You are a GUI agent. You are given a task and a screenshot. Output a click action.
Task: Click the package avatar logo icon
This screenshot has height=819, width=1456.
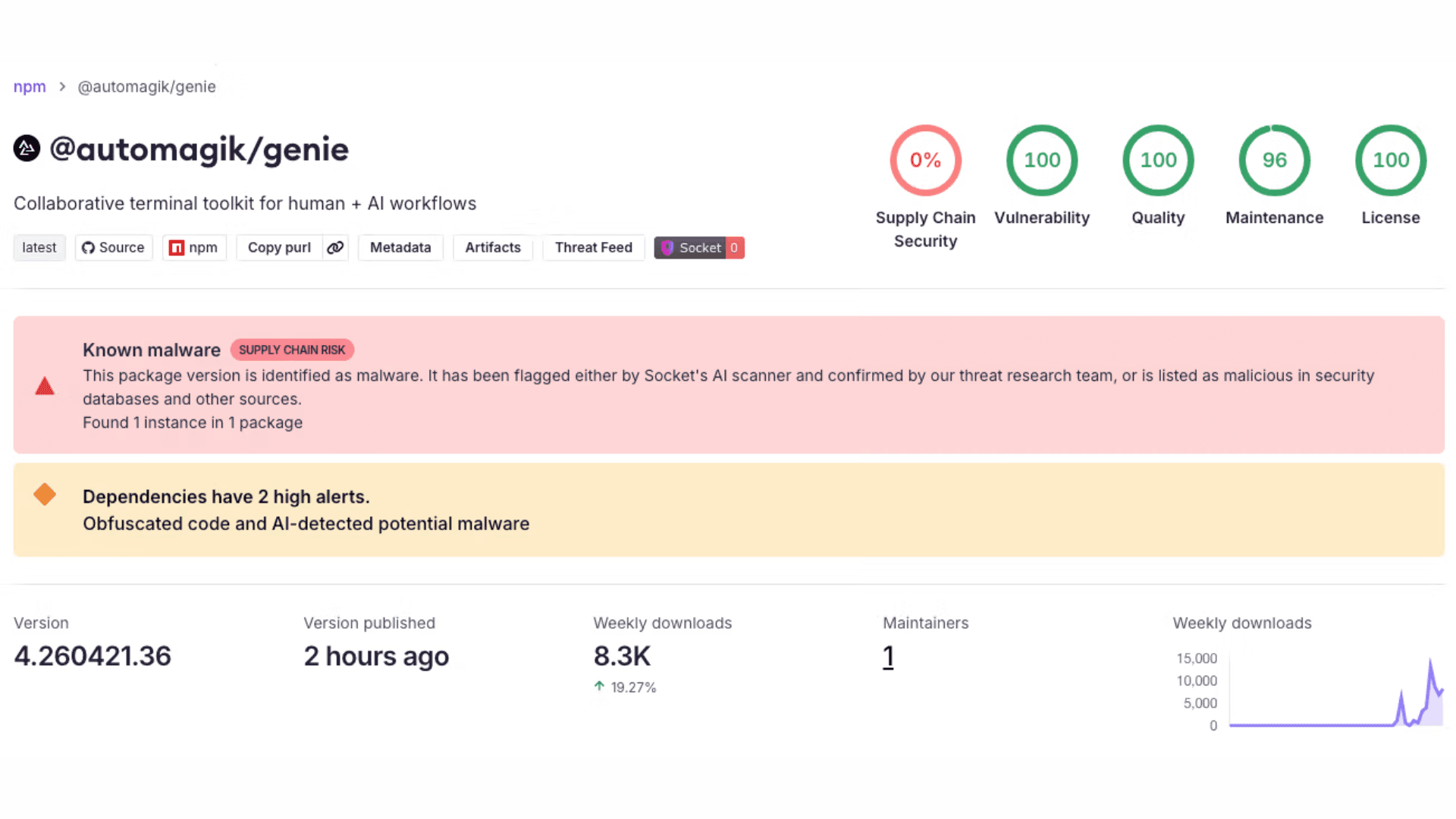pyautogui.click(x=27, y=149)
